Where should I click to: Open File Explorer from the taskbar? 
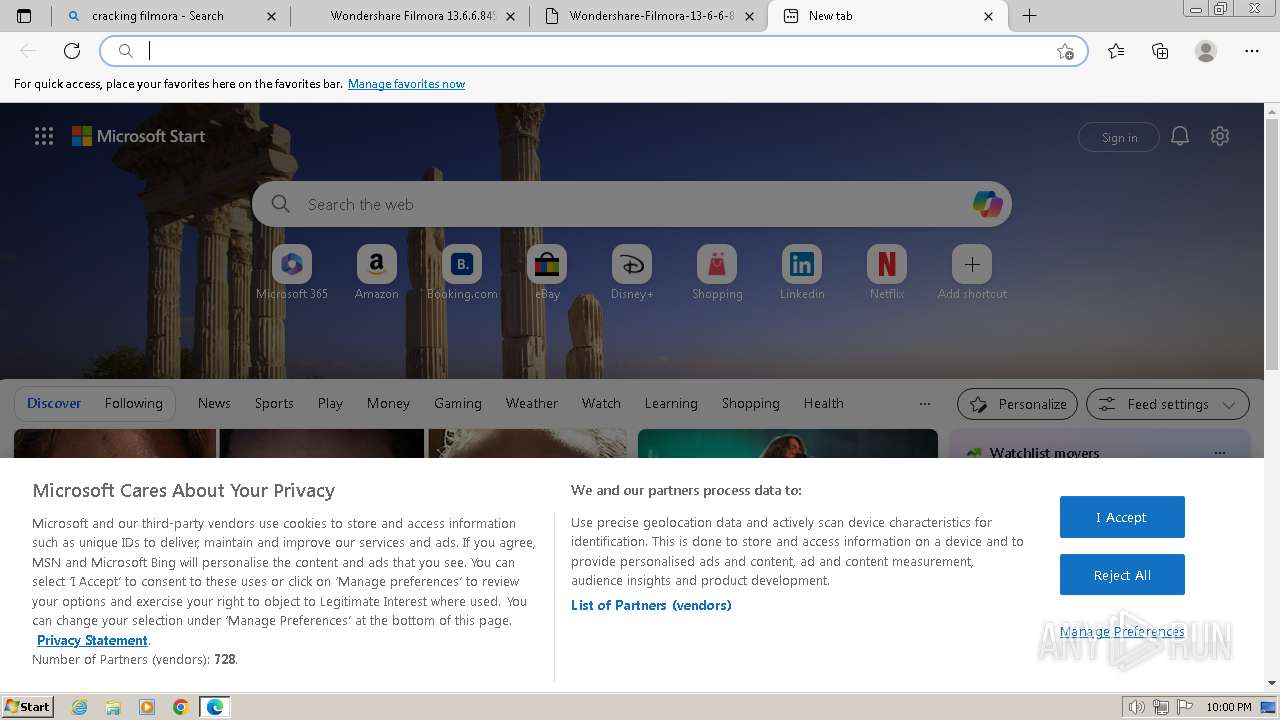113,707
